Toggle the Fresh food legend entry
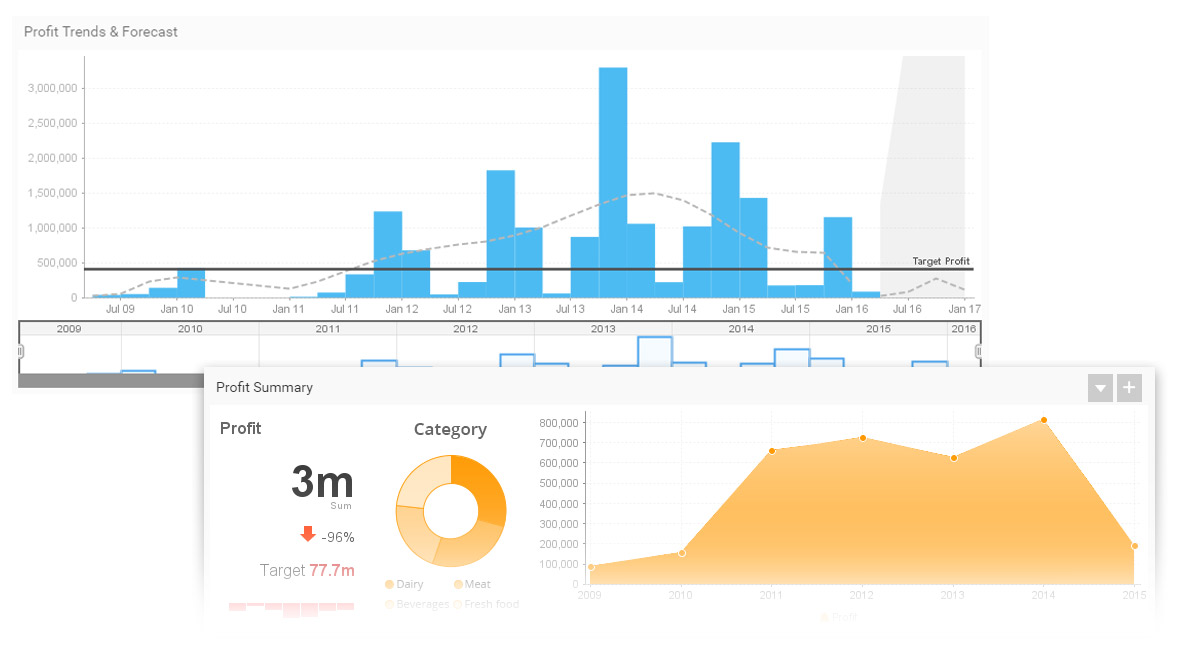 click(x=486, y=604)
